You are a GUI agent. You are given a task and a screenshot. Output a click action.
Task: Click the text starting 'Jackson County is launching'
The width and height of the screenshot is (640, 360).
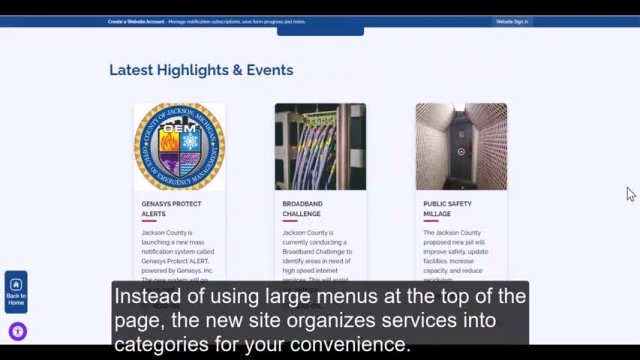point(178,256)
